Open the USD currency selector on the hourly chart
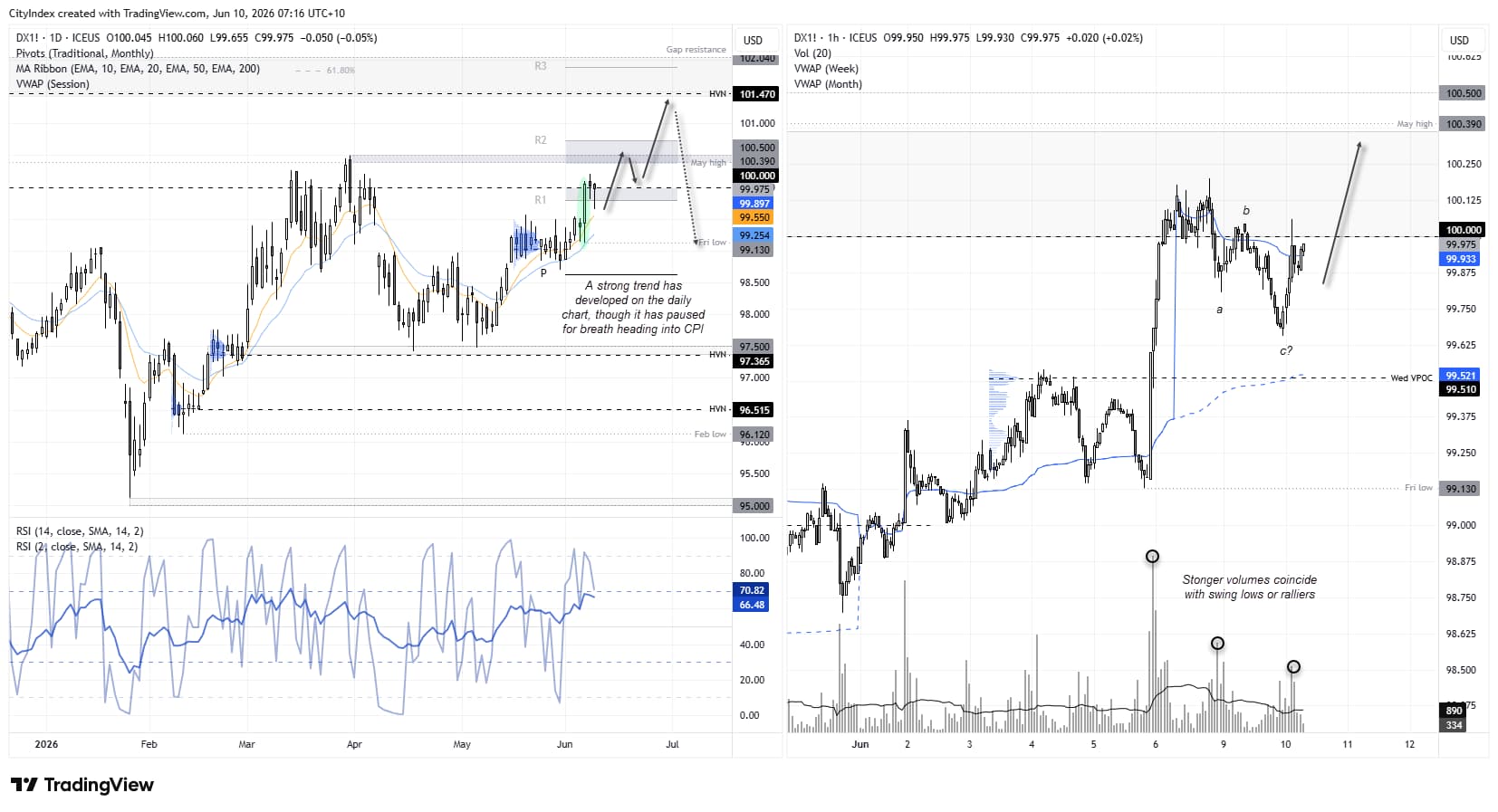The width and height of the screenshot is (1498, 812). point(1459,40)
